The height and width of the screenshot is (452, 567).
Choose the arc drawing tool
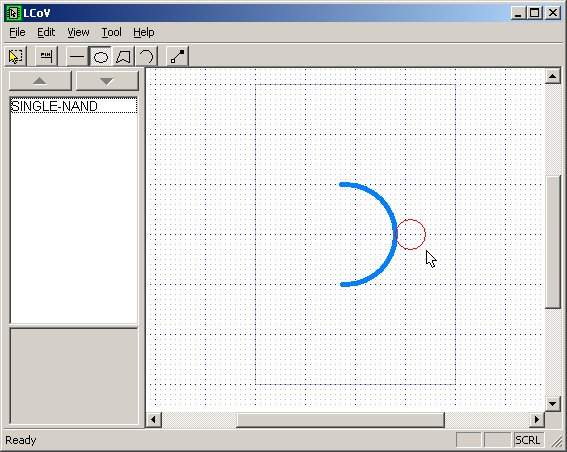[x=146, y=56]
